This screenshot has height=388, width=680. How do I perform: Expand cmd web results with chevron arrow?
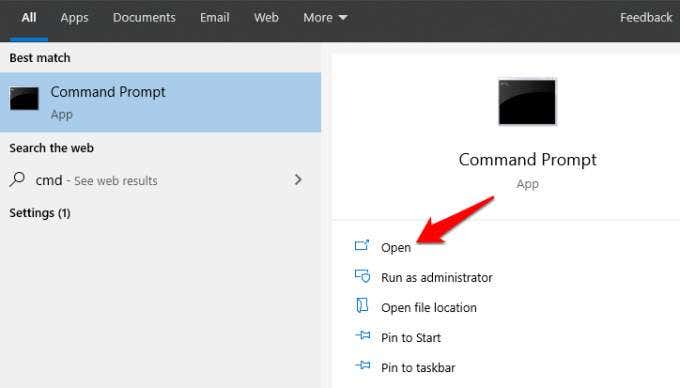coord(298,179)
